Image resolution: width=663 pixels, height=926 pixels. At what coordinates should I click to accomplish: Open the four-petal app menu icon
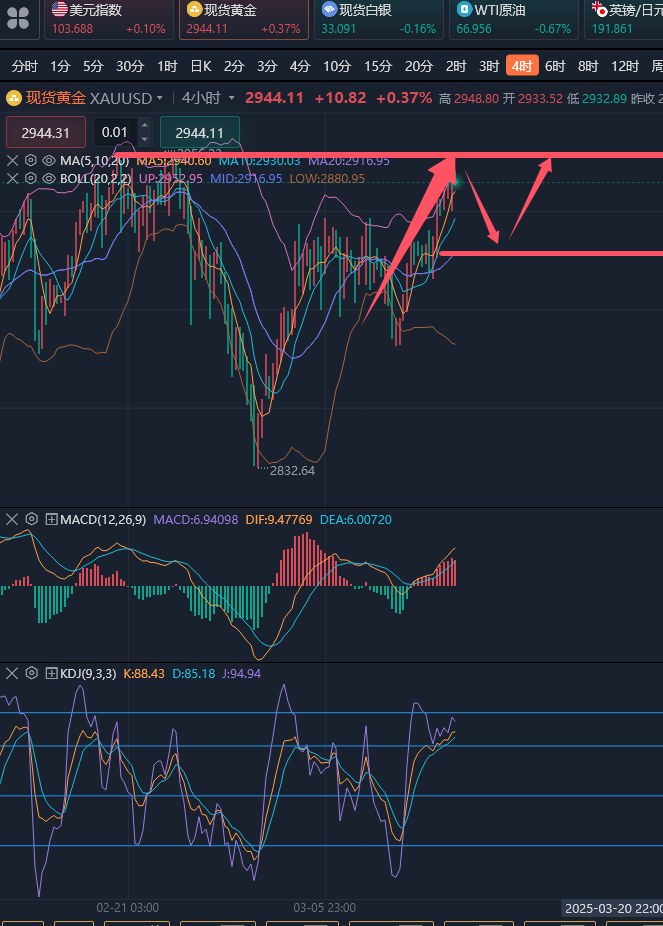click(x=18, y=19)
